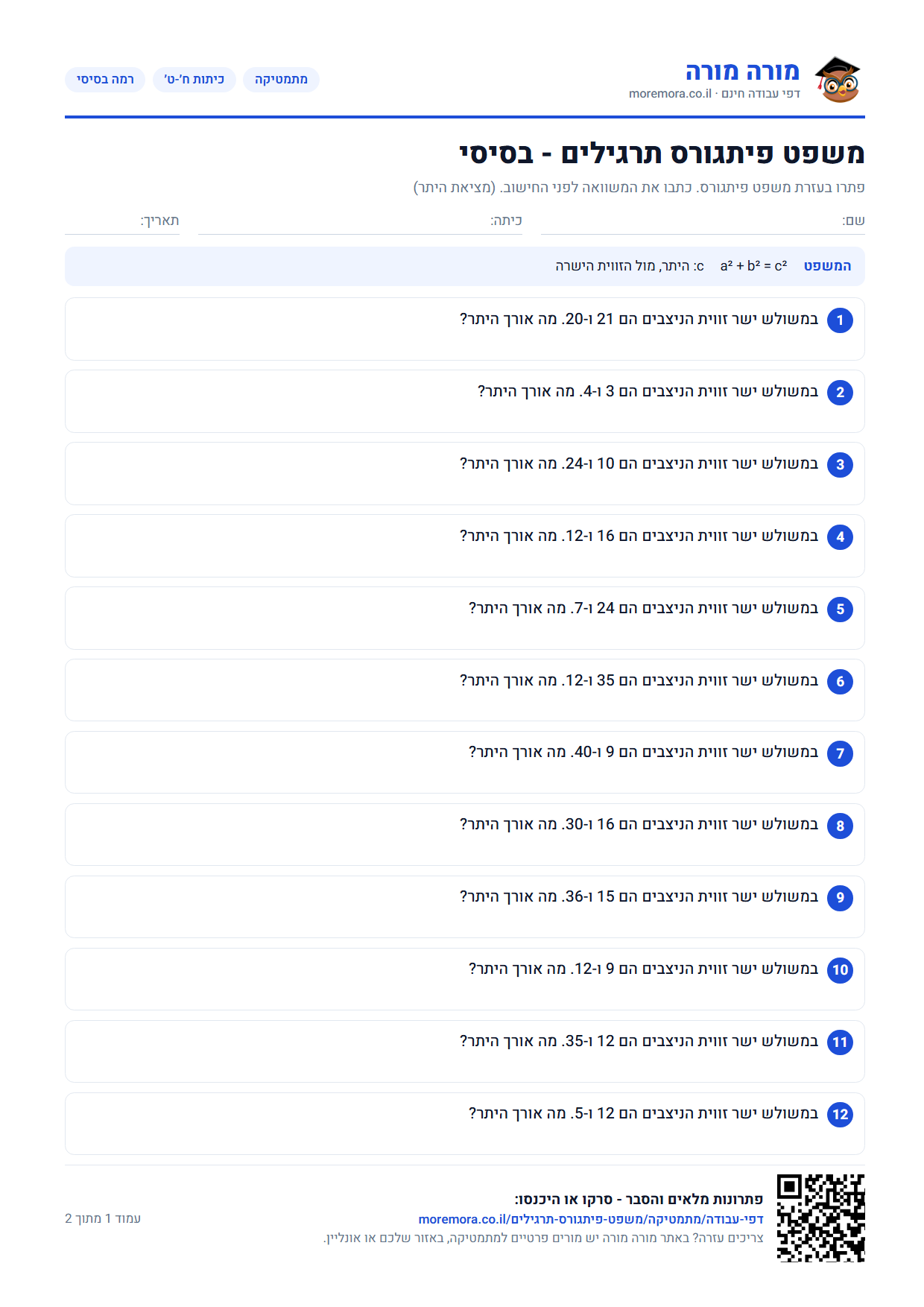Open the moremora.co.il/דפי-עבודה worksheet link in the footer
Image resolution: width=924 pixels, height=1307 pixels.
[591, 1219]
